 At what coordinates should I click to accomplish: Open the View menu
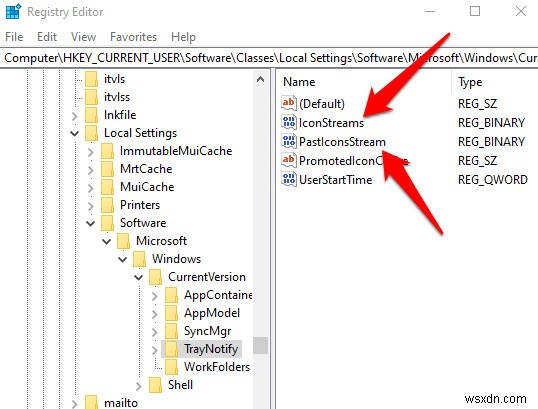pyautogui.click(x=83, y=37)
